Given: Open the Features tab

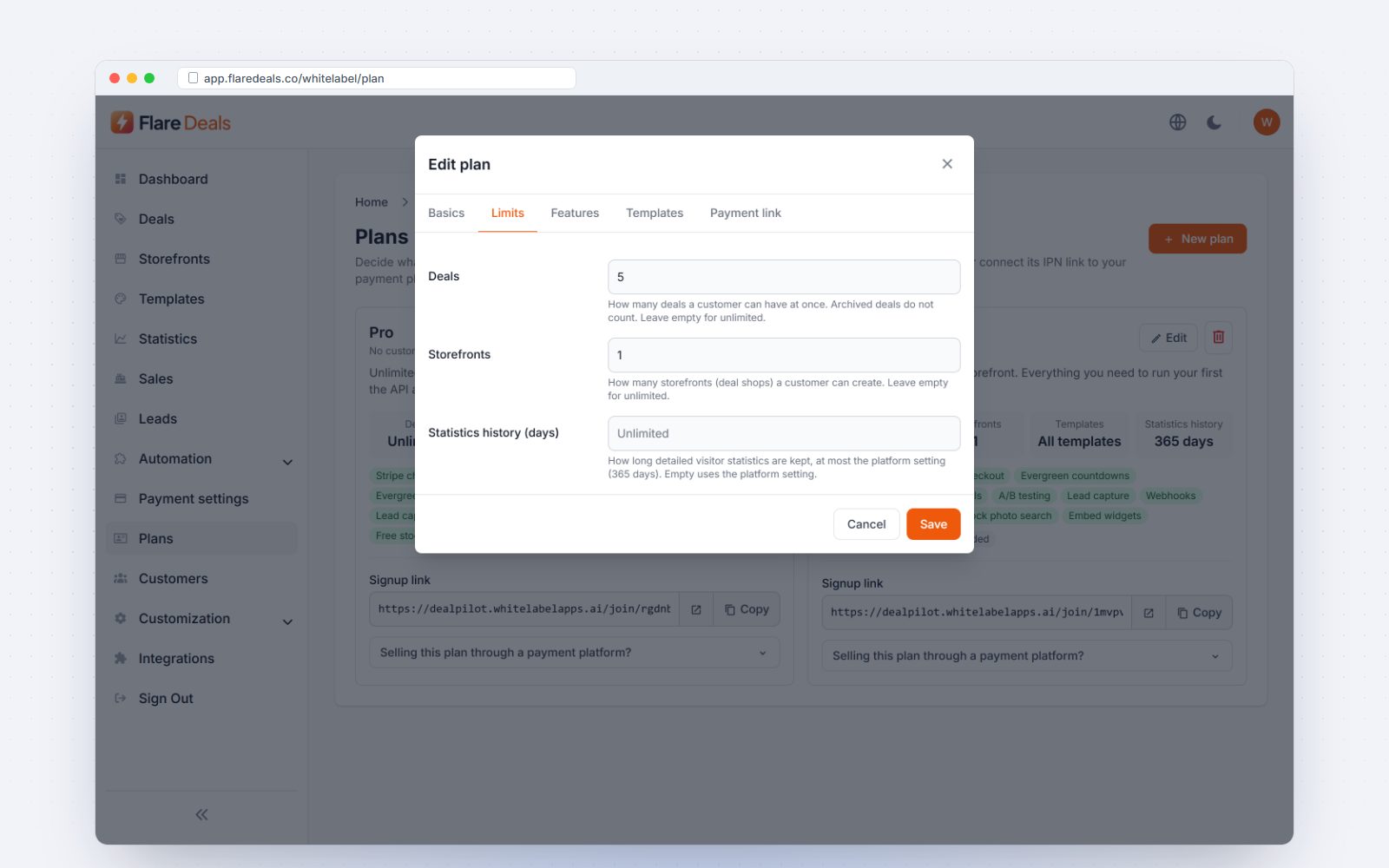Looking at the screenshot, I should pos(575,213).
